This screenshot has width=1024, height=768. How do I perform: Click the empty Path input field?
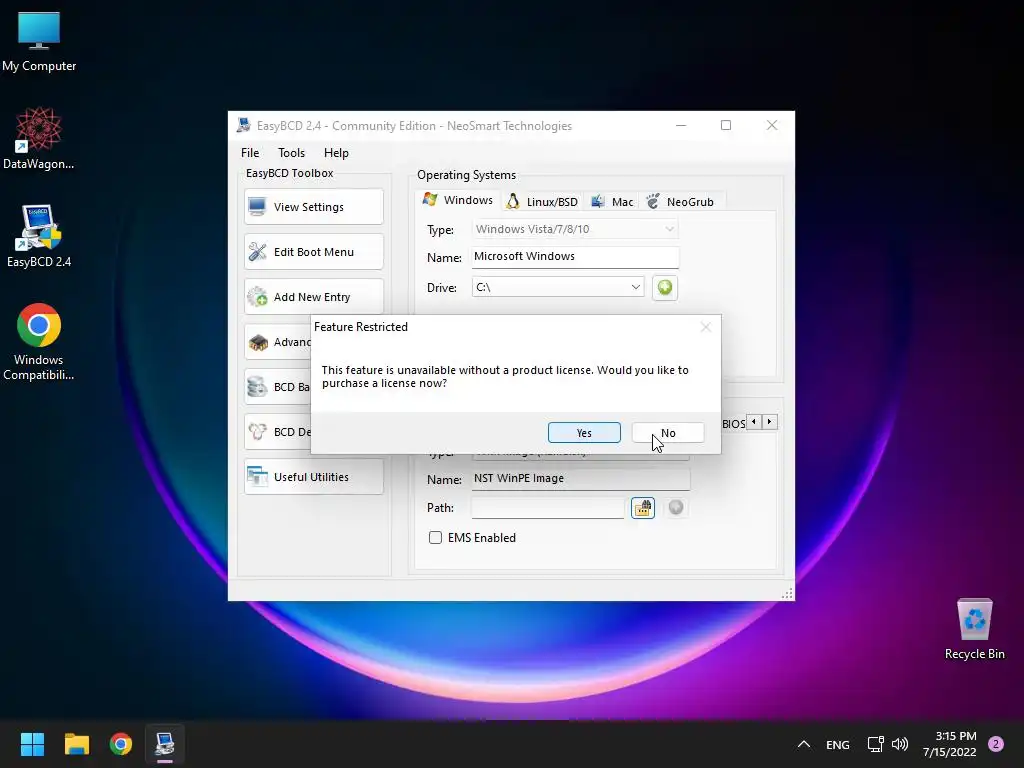coord(547,507)
